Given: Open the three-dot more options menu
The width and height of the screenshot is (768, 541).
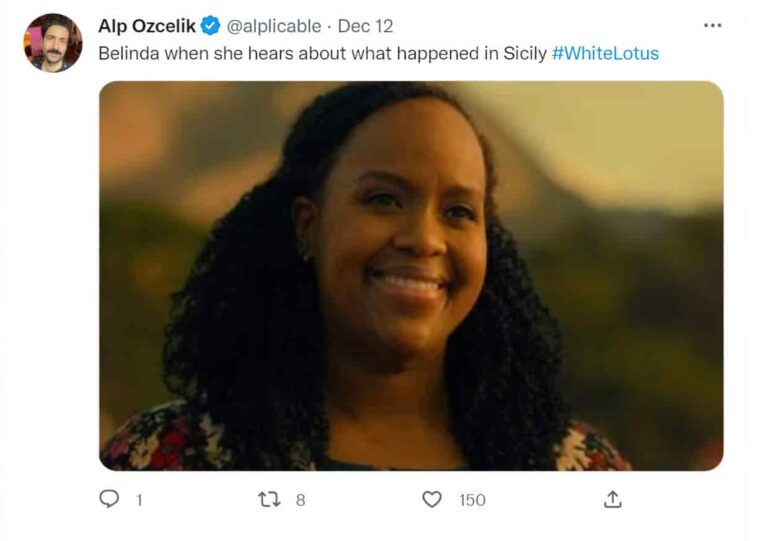Looking at the screenshot, I should point(712,25).
